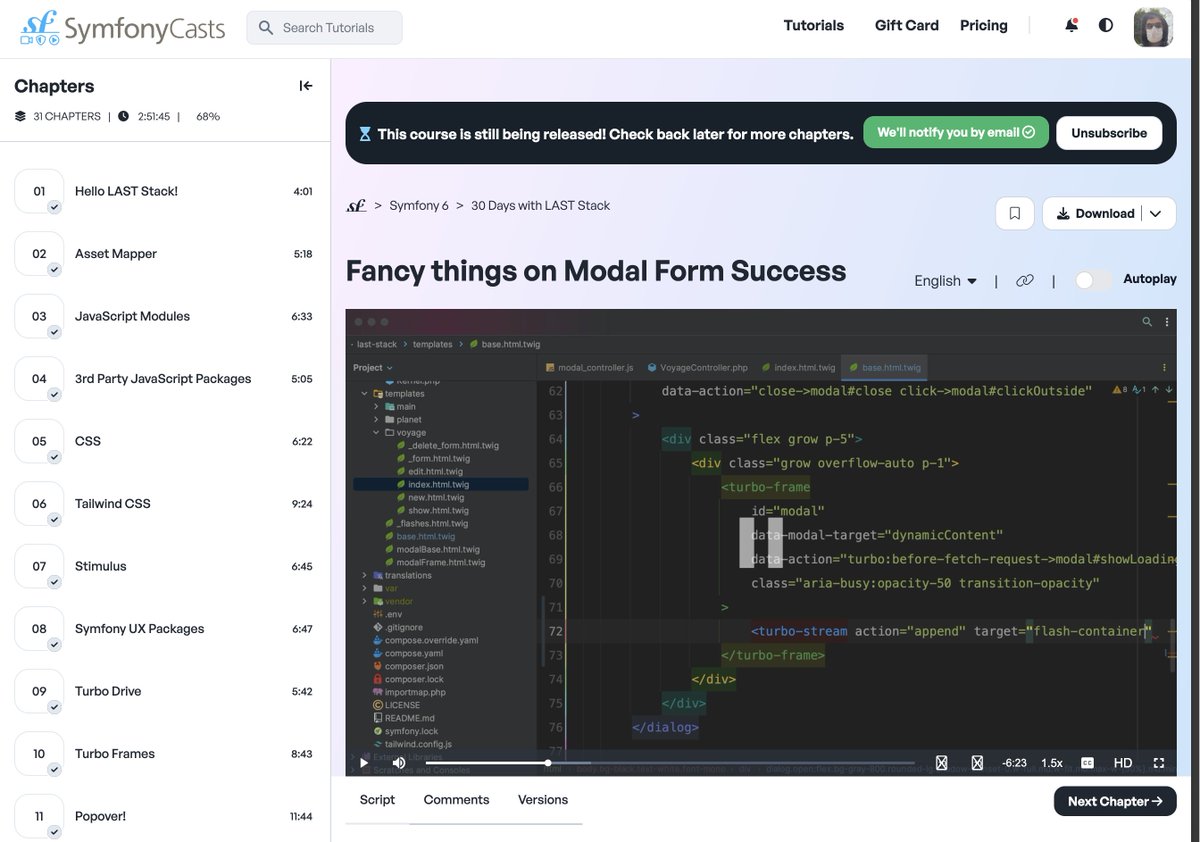
Task: Mute the video volume
Action: point(398,763)
